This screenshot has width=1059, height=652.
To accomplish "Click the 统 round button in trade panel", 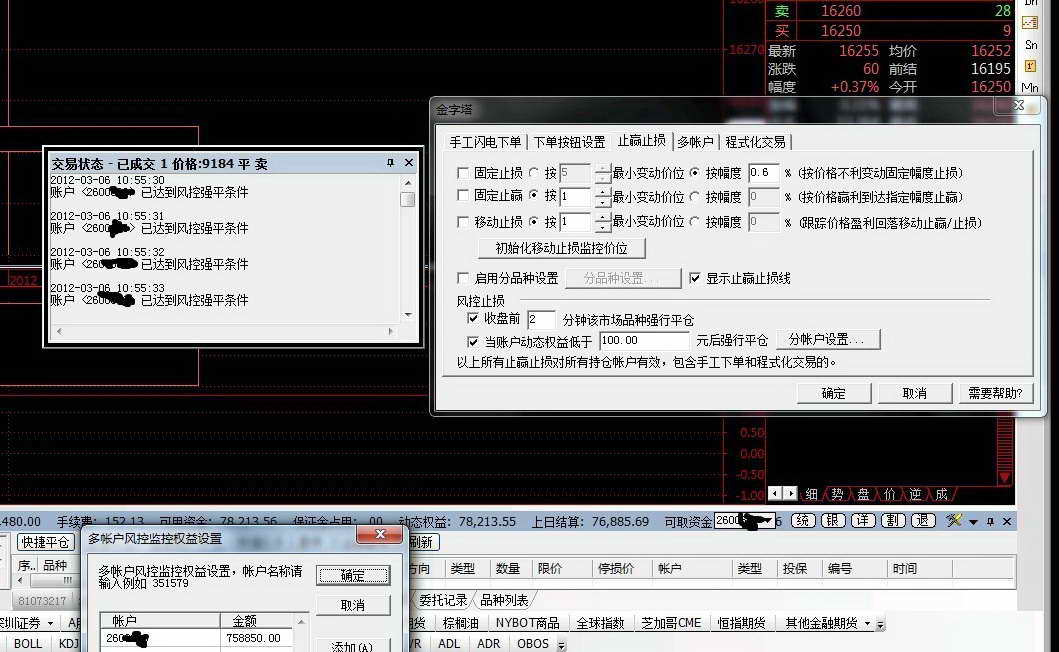I will point(802,521).
